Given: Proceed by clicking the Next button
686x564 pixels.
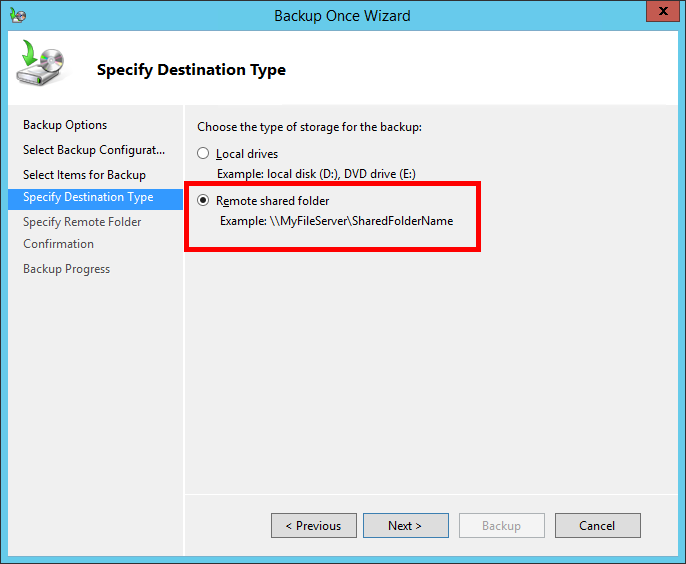Looking at the screenshot, I should tap(405, 526).
